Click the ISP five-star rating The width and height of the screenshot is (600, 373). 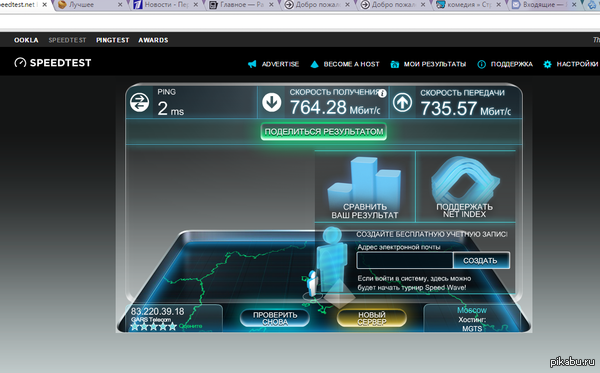[x=153, y=326]
